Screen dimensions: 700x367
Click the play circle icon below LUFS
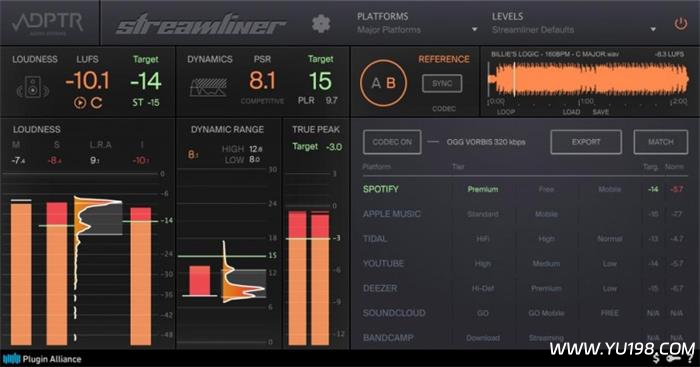coord(80,103)
